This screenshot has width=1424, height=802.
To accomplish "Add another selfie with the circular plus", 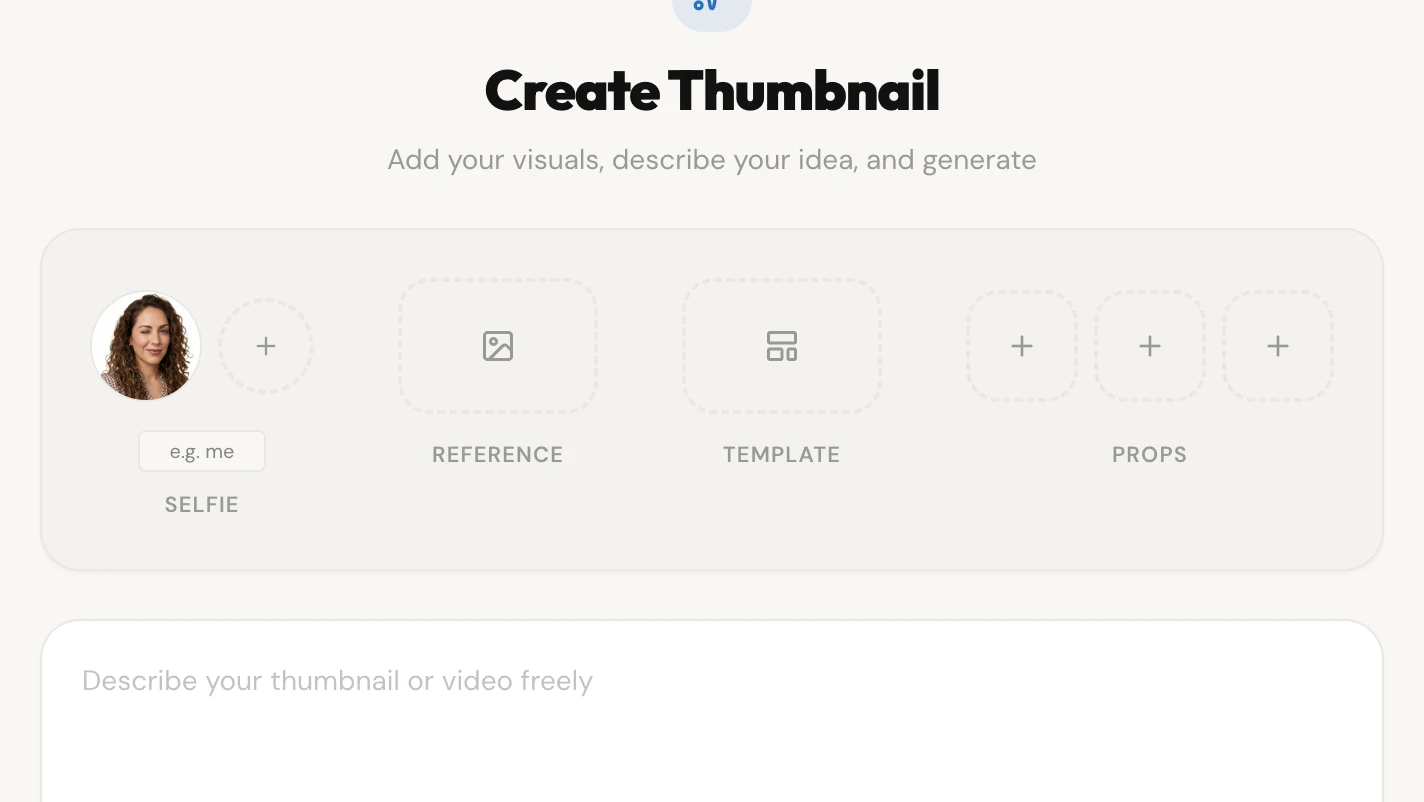I will tap(266, 346).
